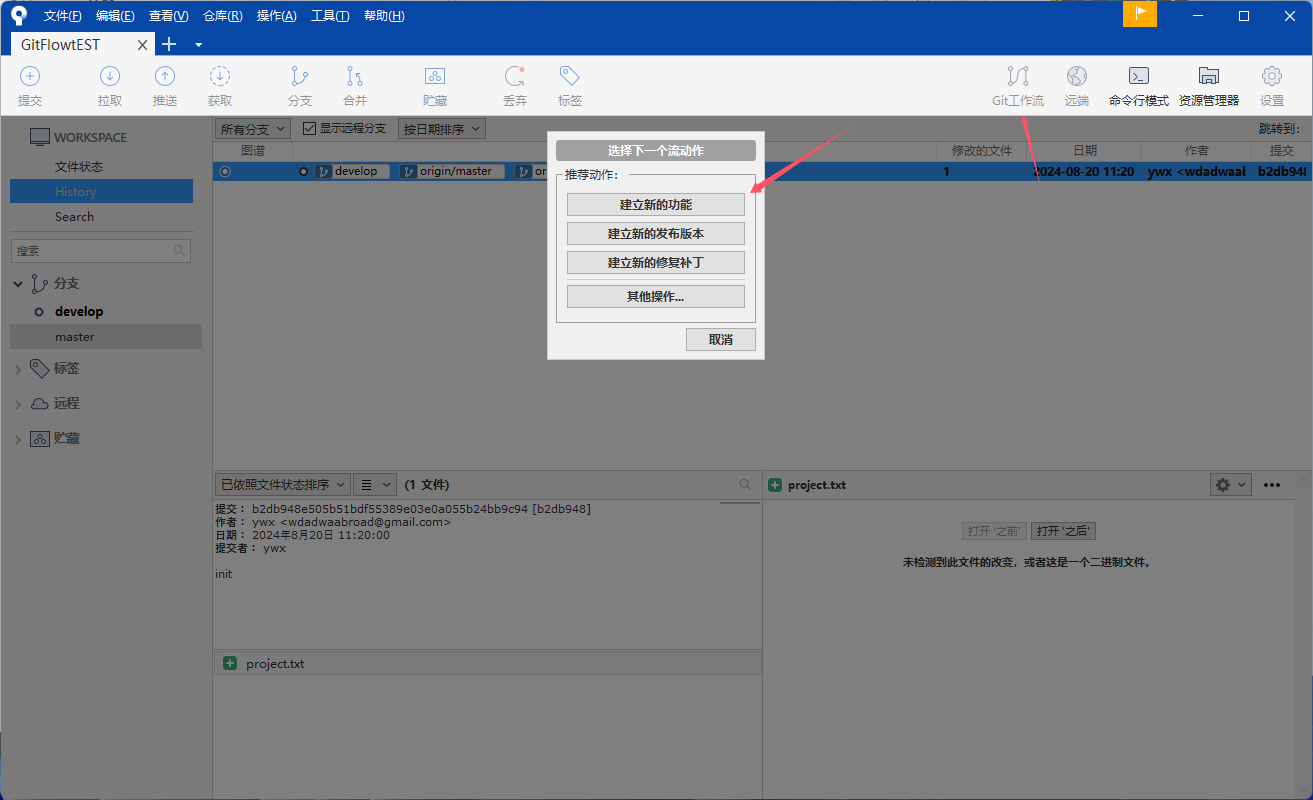This screenshot has width=1313, height=800.
Task: Close the GitFlowtEST tab with the X
Action: pos(143,45)
